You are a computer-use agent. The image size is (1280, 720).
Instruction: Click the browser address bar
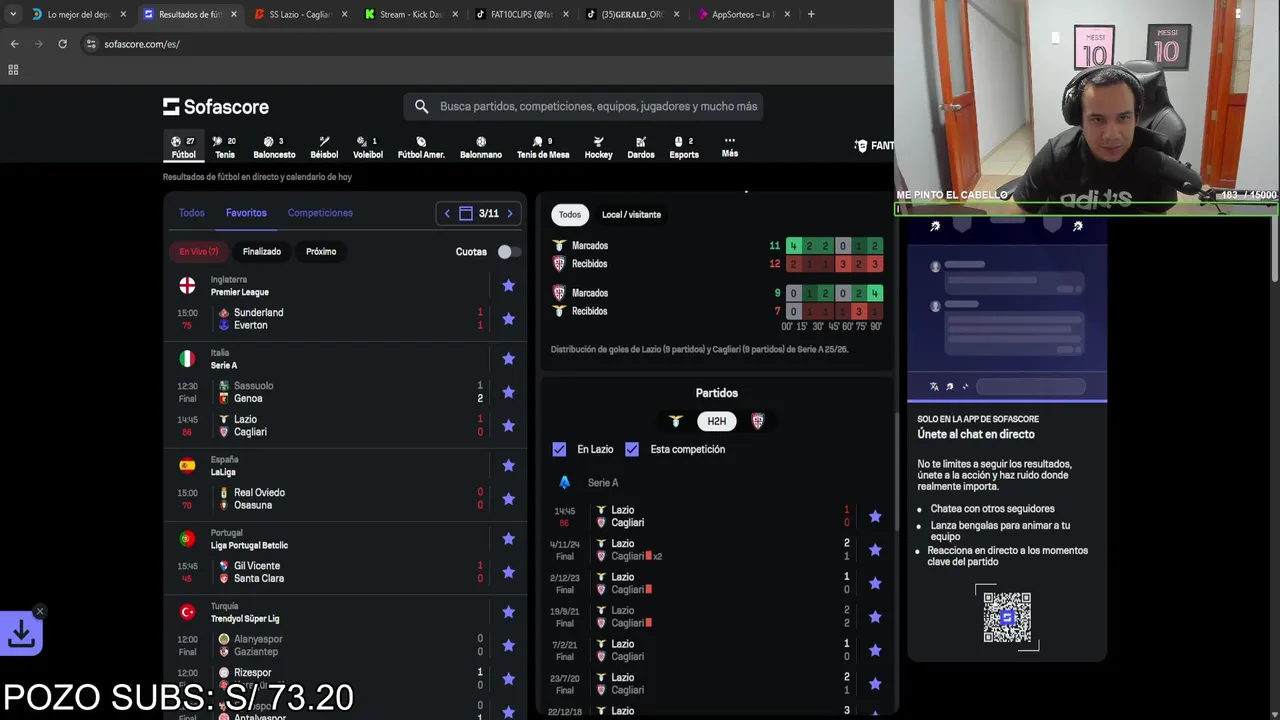tap(480, 44)
